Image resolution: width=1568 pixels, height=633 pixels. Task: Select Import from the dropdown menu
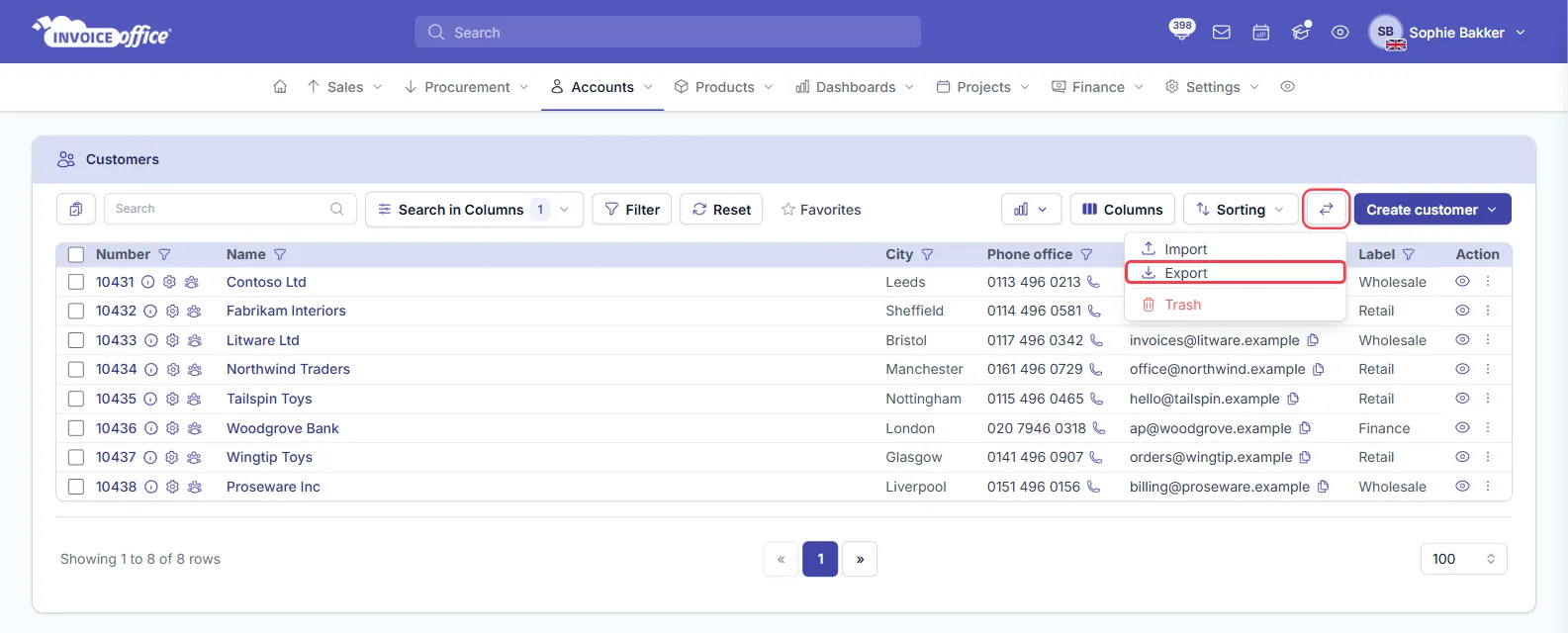tap(1236, 249)
